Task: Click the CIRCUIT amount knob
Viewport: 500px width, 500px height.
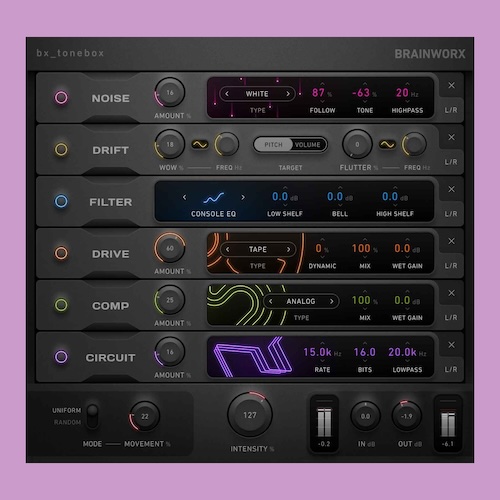Action: 170,352
